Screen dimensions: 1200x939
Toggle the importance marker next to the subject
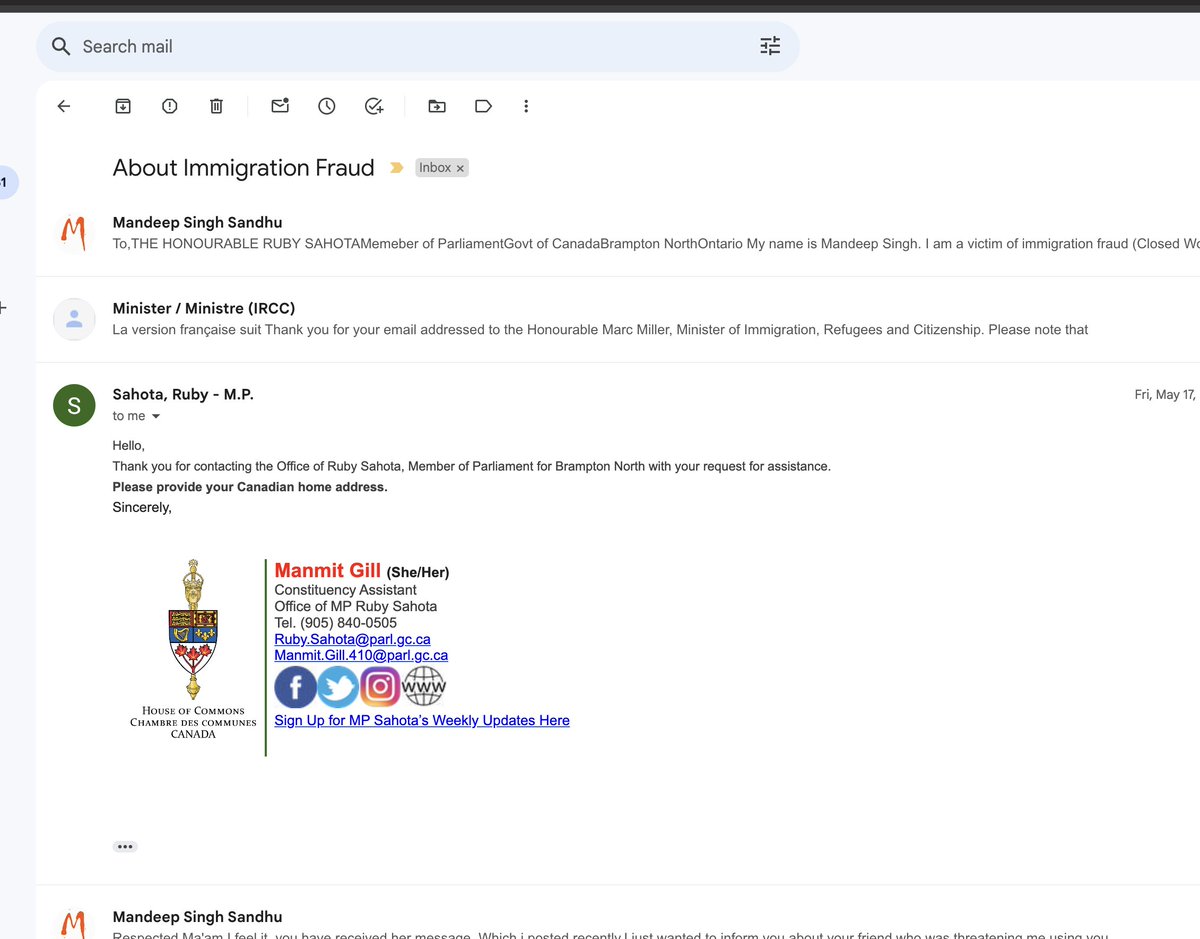pos(397,168)
